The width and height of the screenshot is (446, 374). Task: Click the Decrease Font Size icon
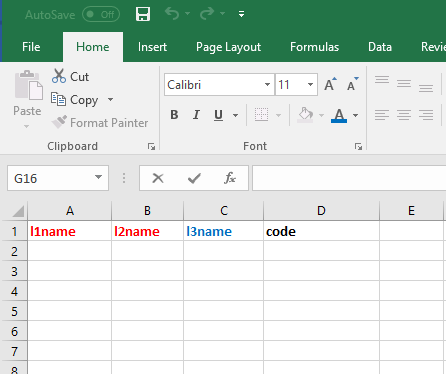[x=352, y=85]
